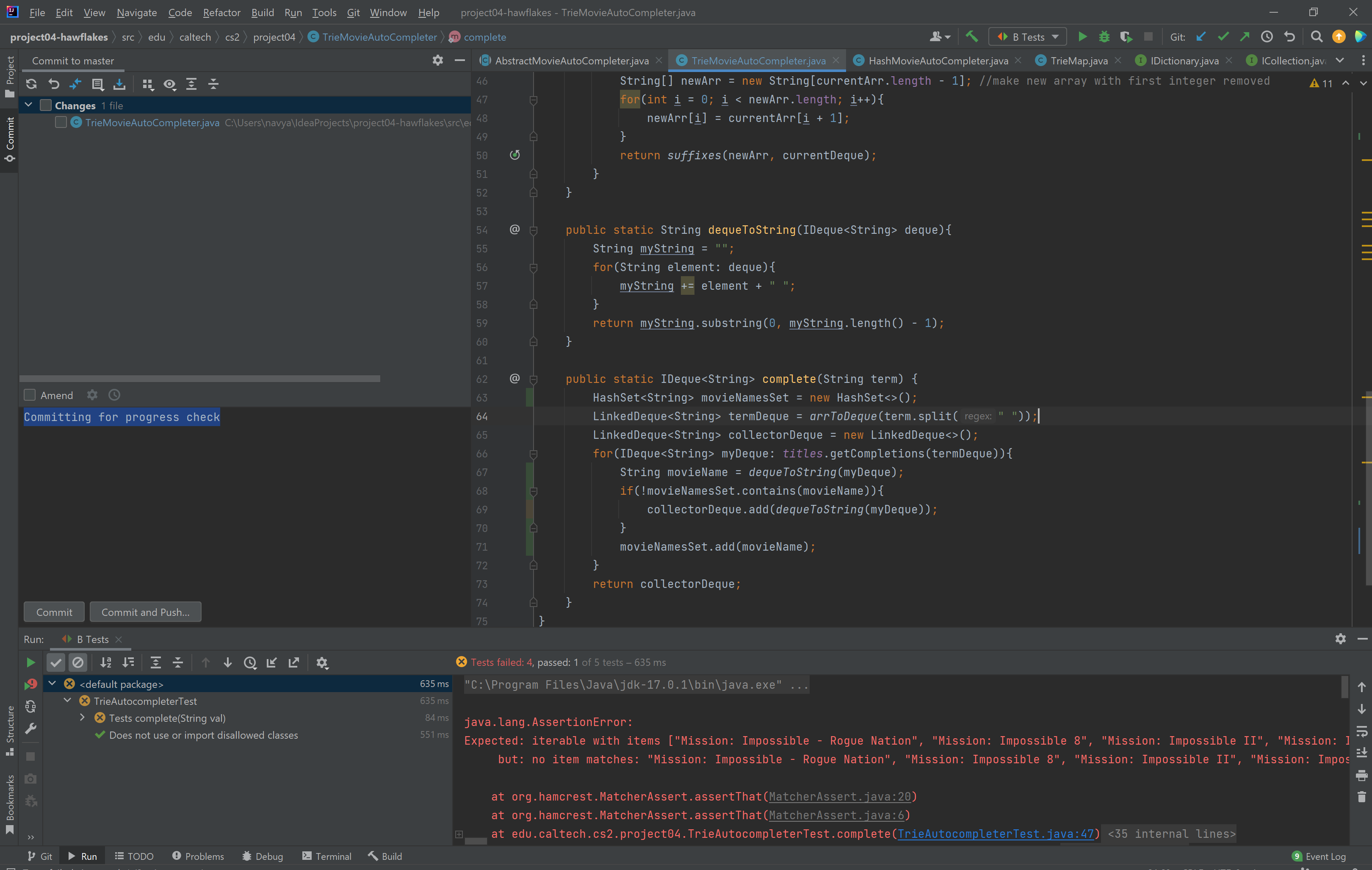
Task: Click the Rollback icon in Commit toolbar
Action: [53, 84]
